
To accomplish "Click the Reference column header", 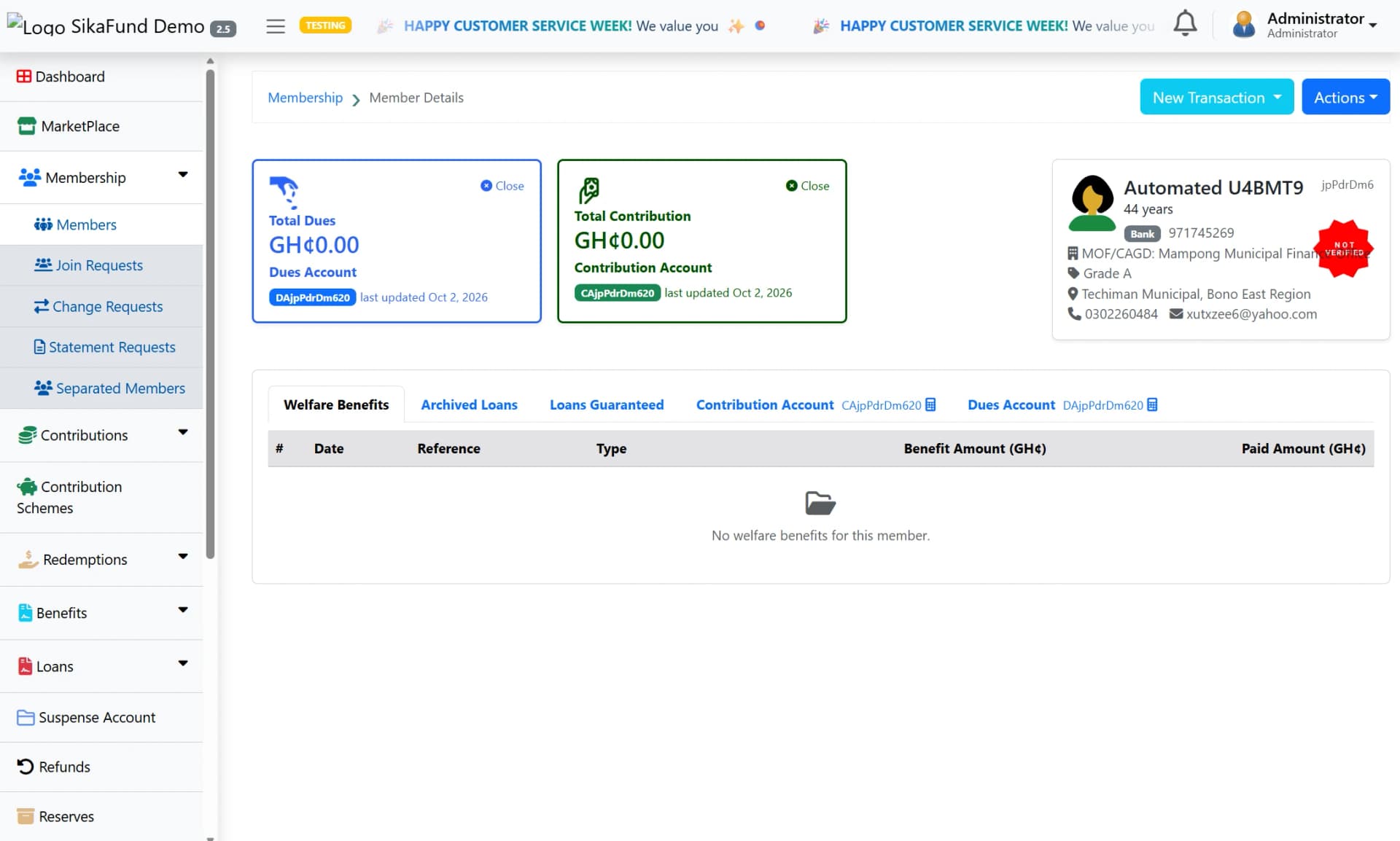I will tap(448, 448).
